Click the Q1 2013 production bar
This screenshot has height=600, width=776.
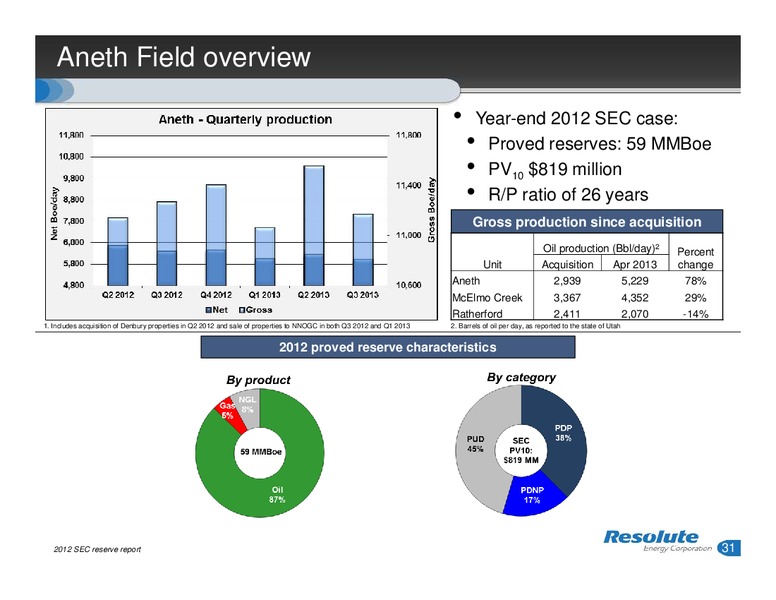pos(265,256)
